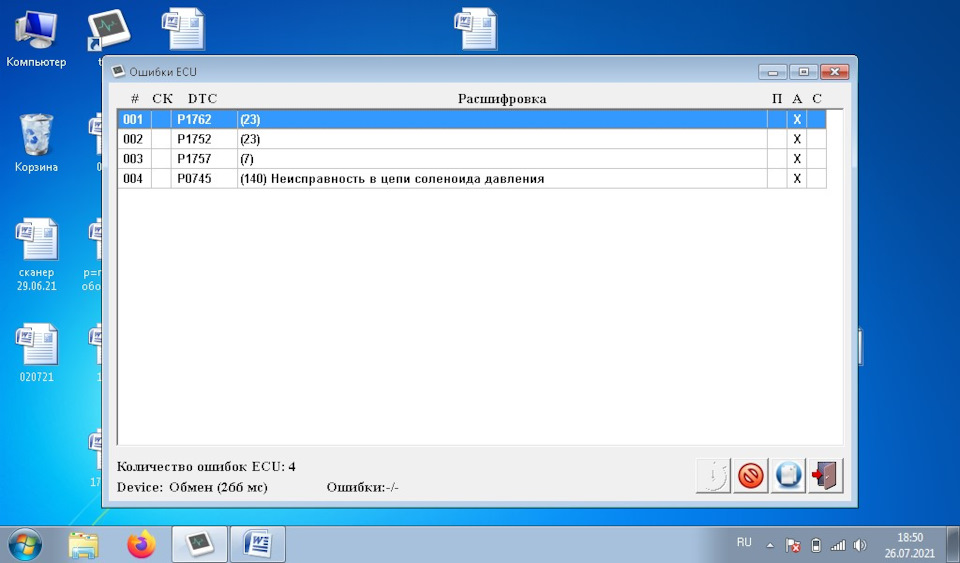
Task: Minimize the Ошибки ECU window
Action: 773,72
